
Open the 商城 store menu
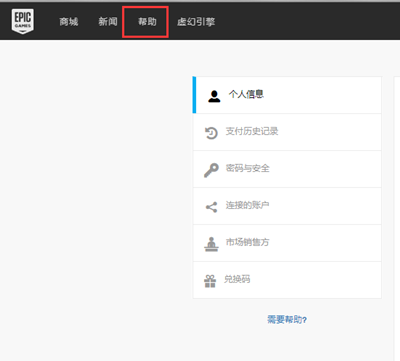(x=69, y=22)
